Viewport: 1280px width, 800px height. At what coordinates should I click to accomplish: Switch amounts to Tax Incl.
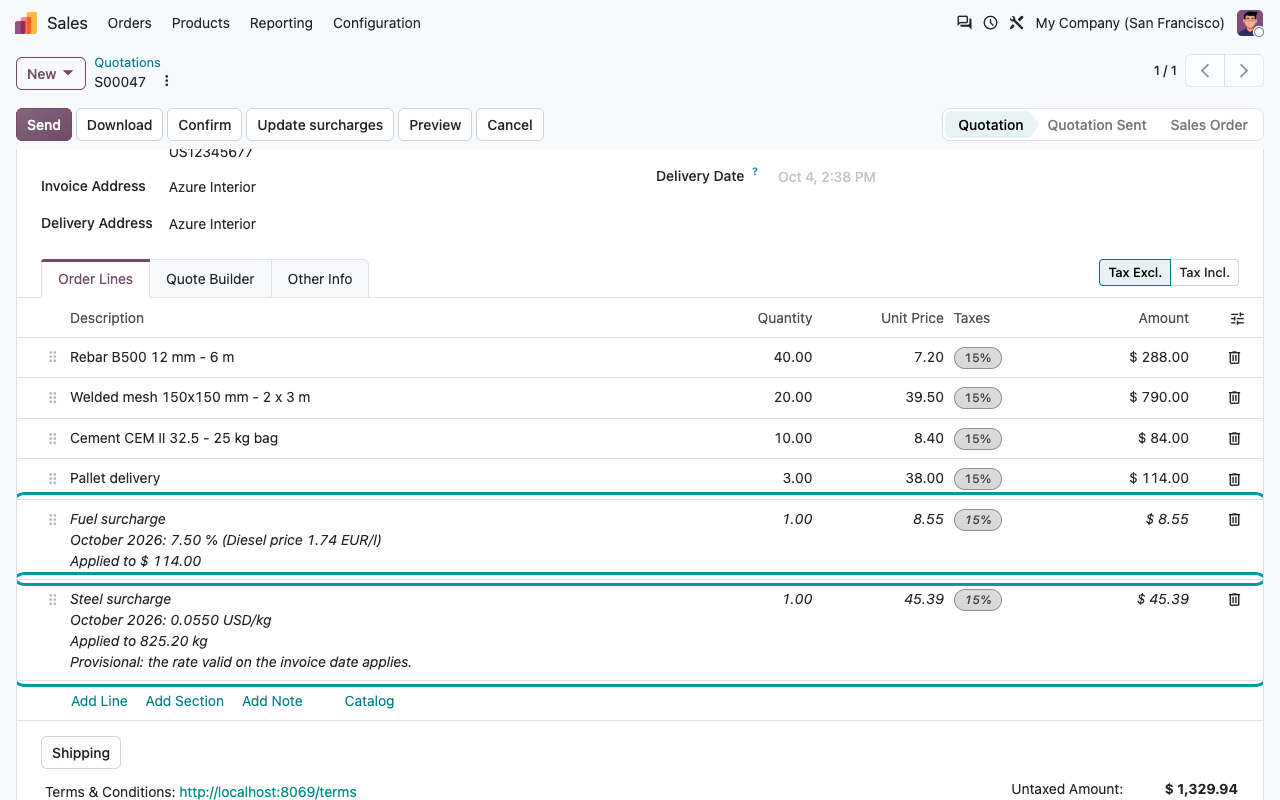click(1204, 273)
